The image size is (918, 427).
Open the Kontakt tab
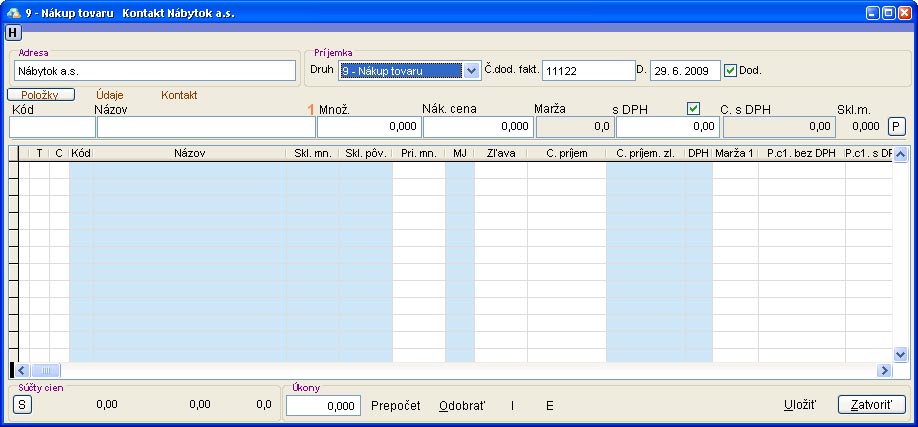coord(179,95)
